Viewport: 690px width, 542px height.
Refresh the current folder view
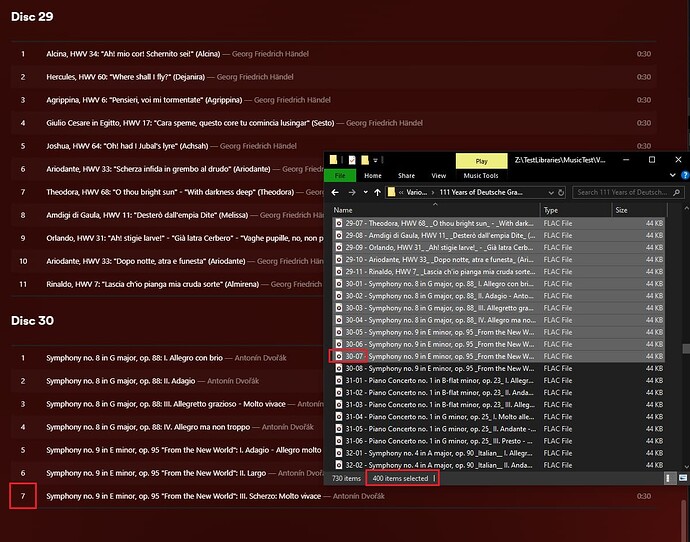click(561, 192)
